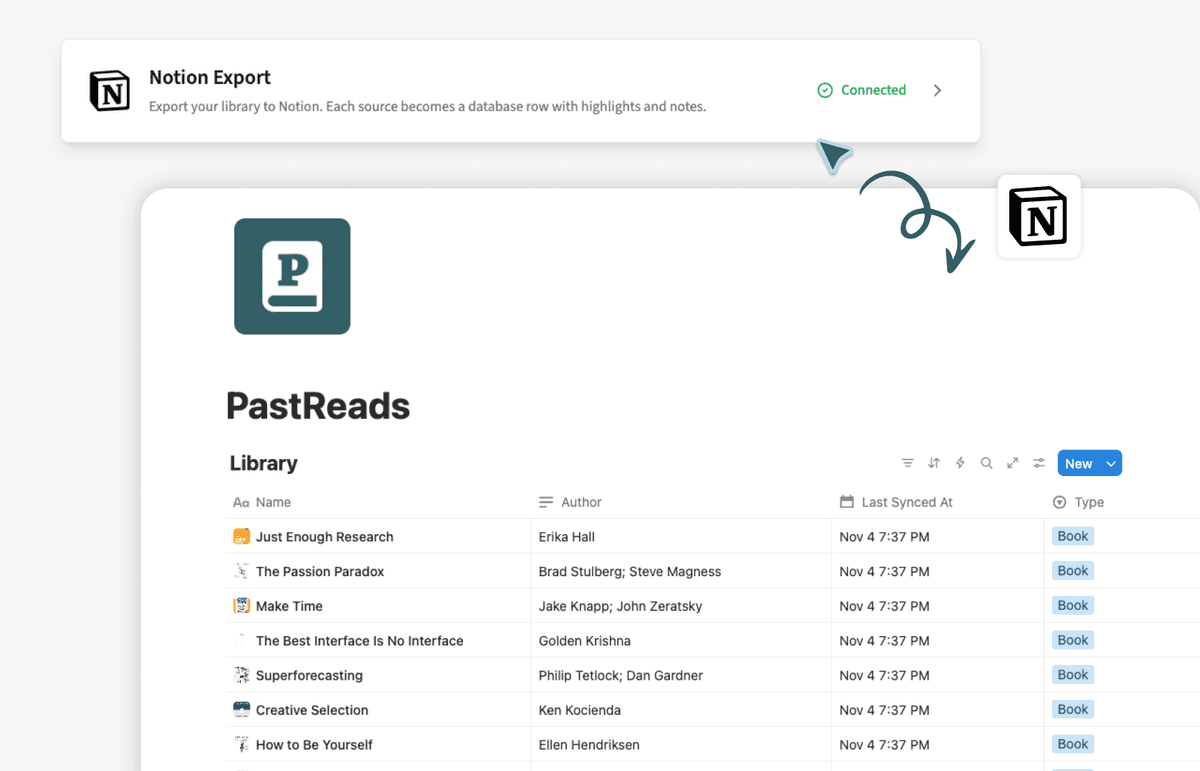Screen dimensions: 1200x771
Task: Expand the New button dropdown arrow
Action: [x=1110, y=464]
